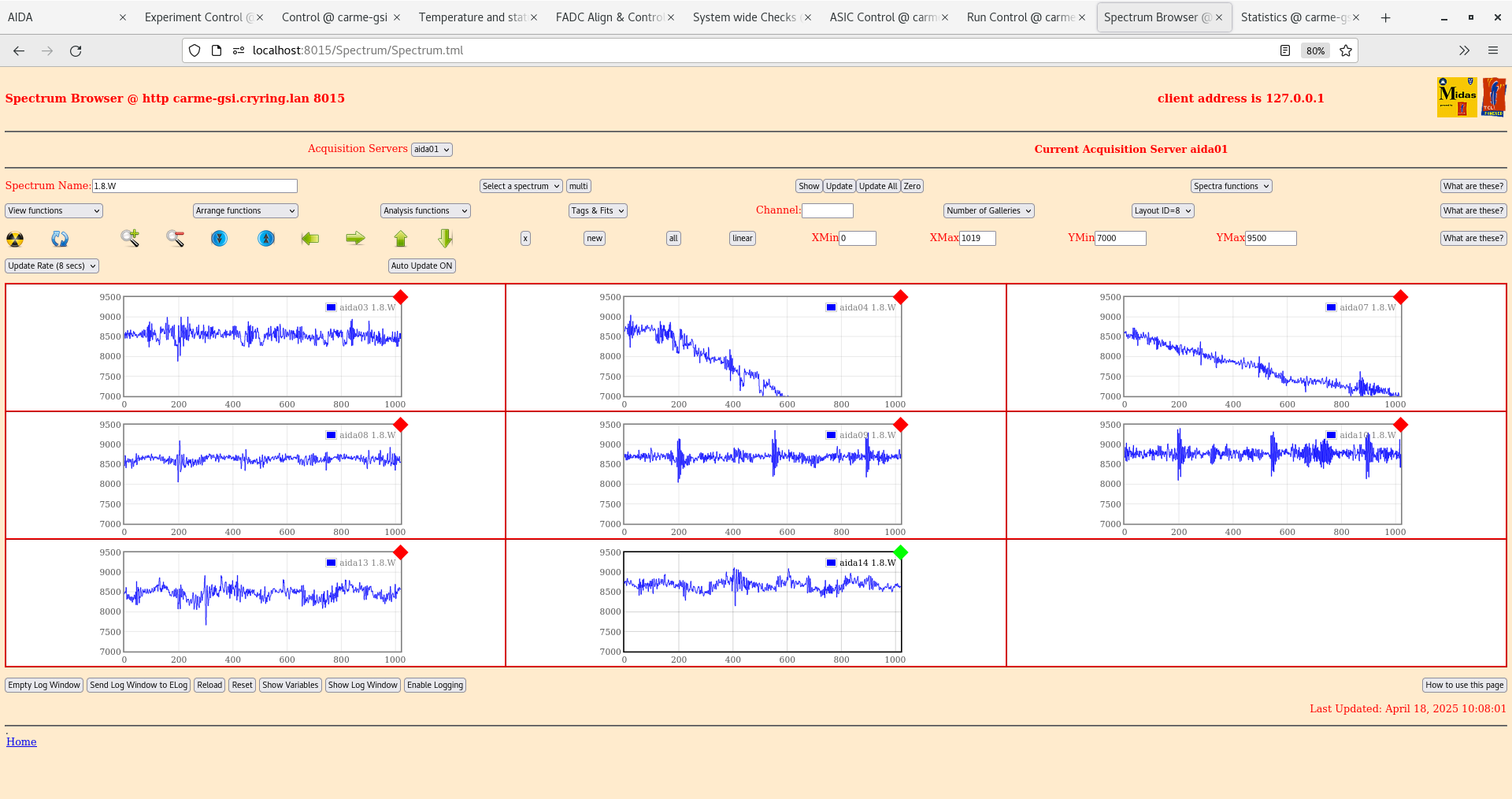Click the green up arrow icon

[x=401, y=238]
